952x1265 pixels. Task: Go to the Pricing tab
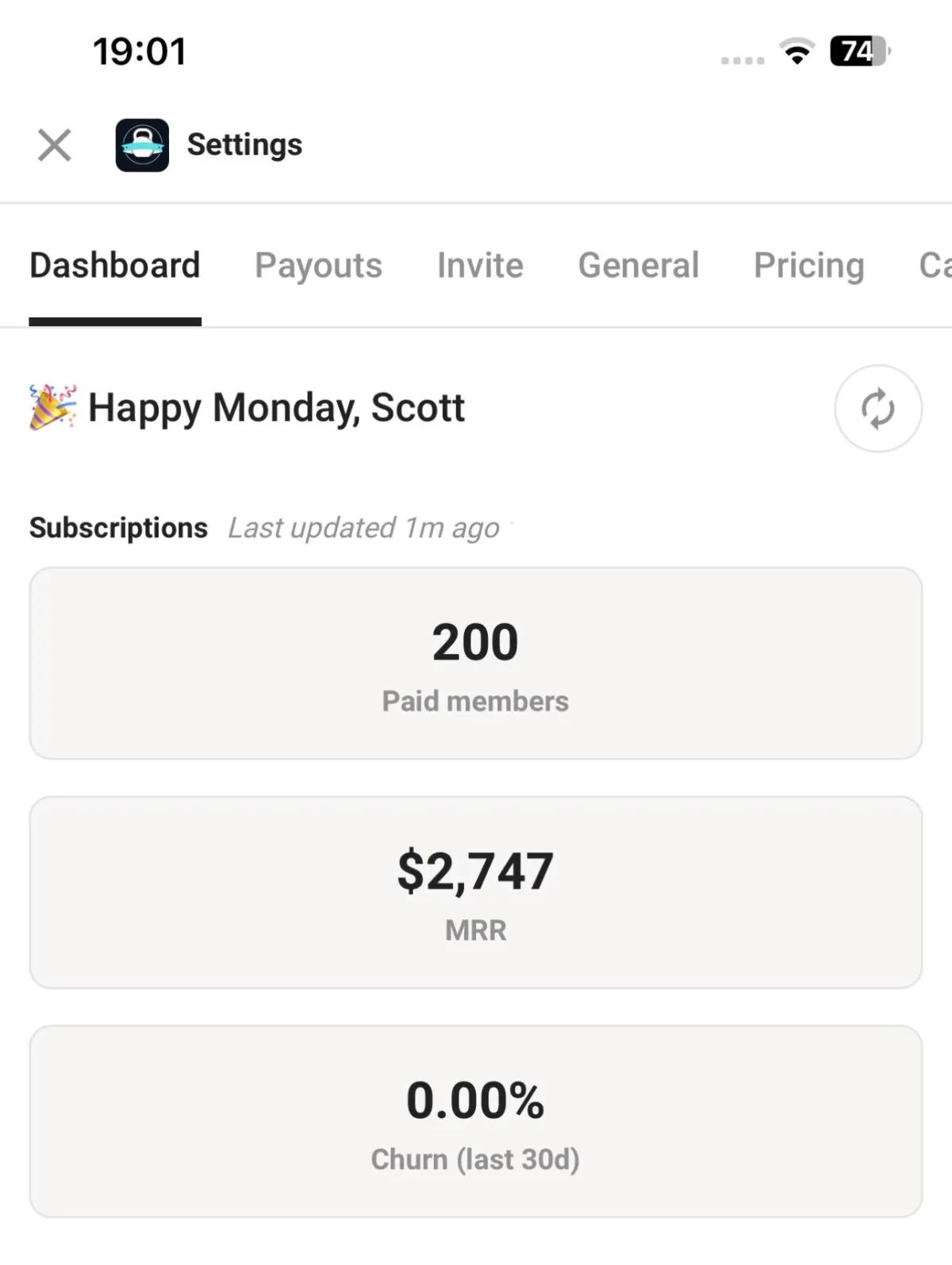[x=809, y=265]
